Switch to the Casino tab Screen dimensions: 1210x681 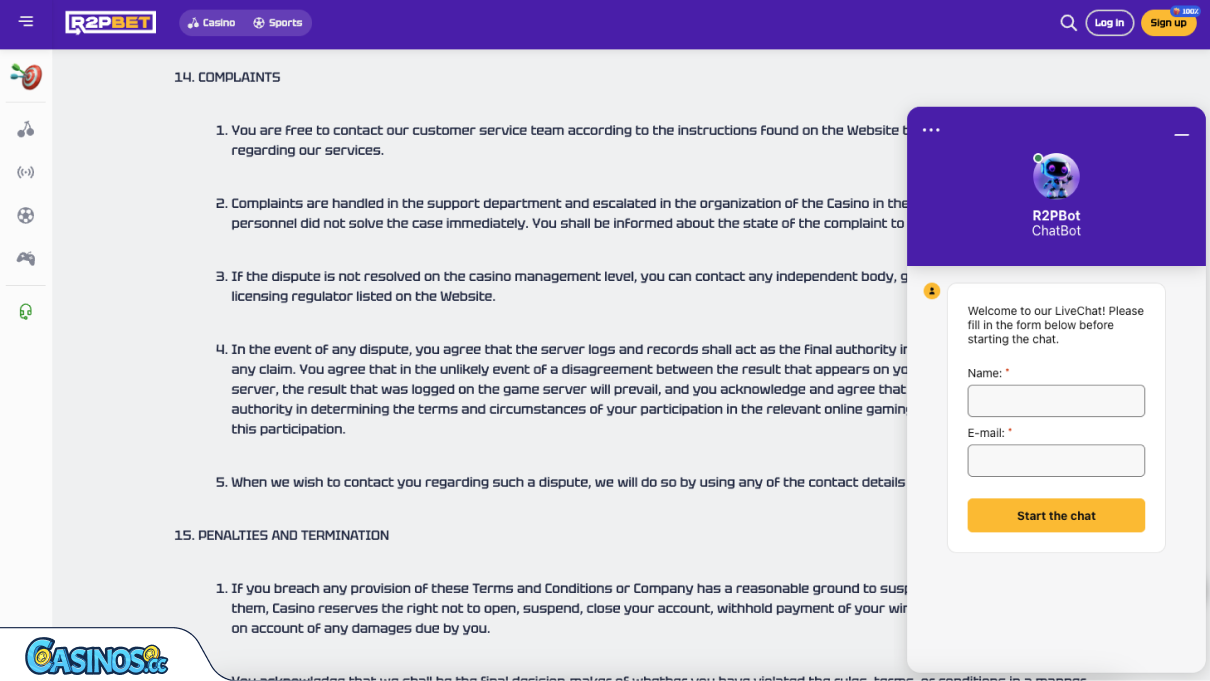pyautogui.click(x=212, y=23)
